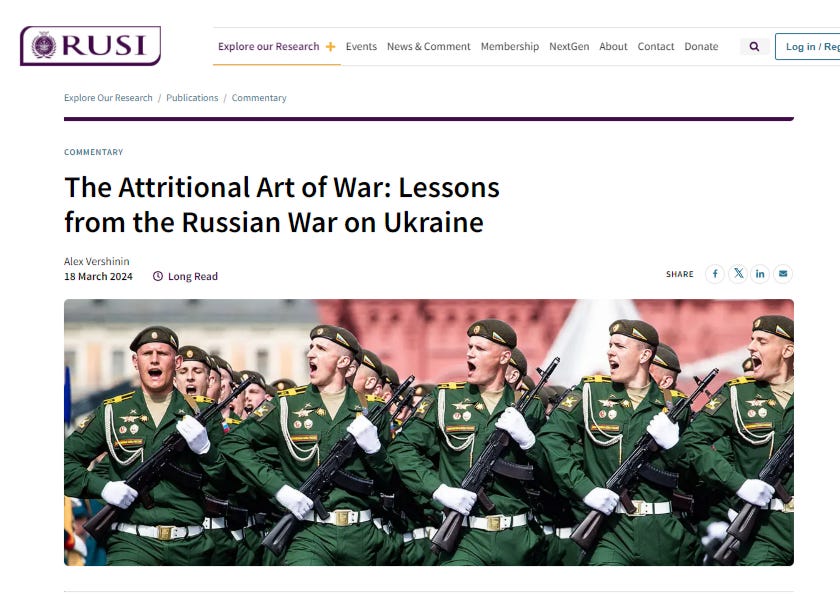Click the date 18 March 2024
This screenshot has width=840, height=597.
98,276
